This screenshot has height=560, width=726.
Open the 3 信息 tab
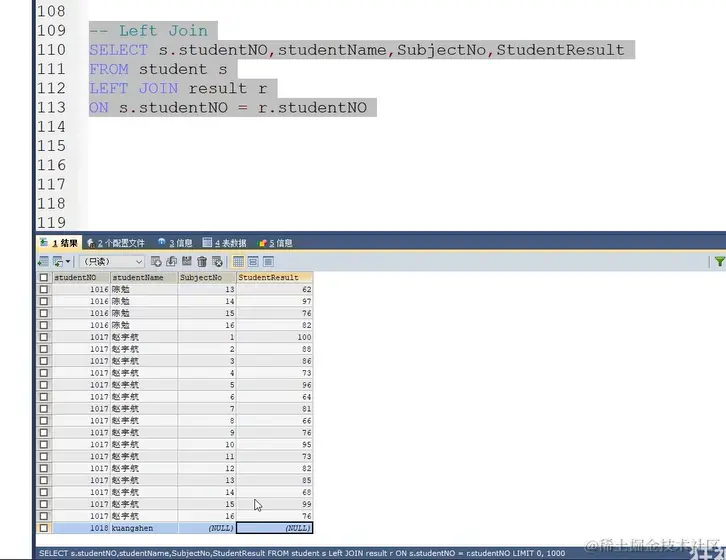coord(175,243)
